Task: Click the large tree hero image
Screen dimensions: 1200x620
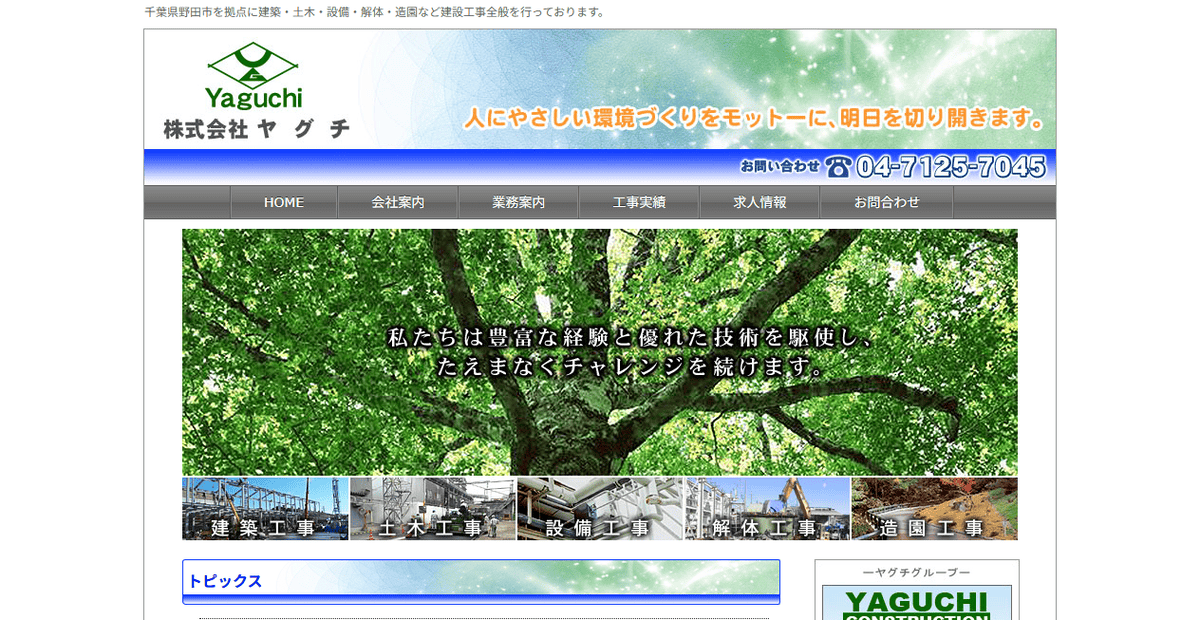Action: coord(599,350)
